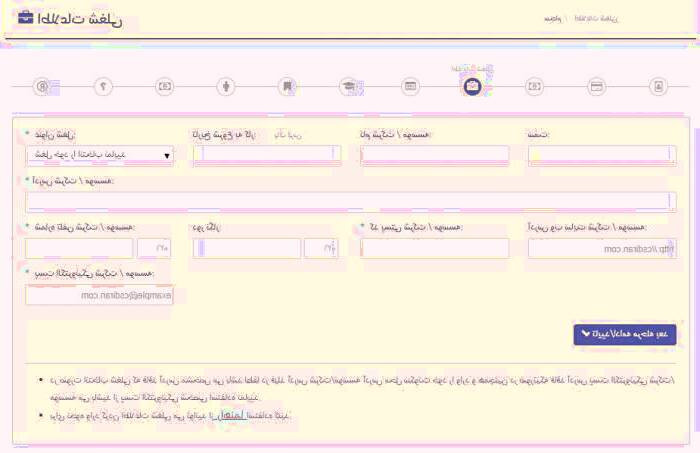
Task: Click the email field showing example@csdiran.com
Action: (99, 295)
